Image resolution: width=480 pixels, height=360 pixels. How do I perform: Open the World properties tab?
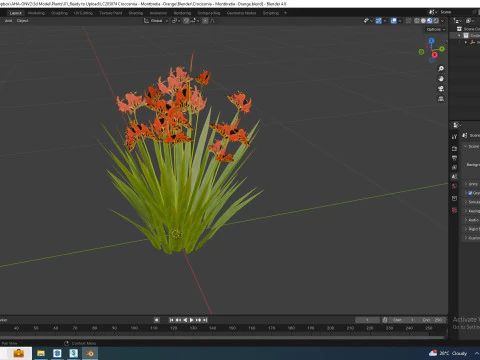pos(454,186)
